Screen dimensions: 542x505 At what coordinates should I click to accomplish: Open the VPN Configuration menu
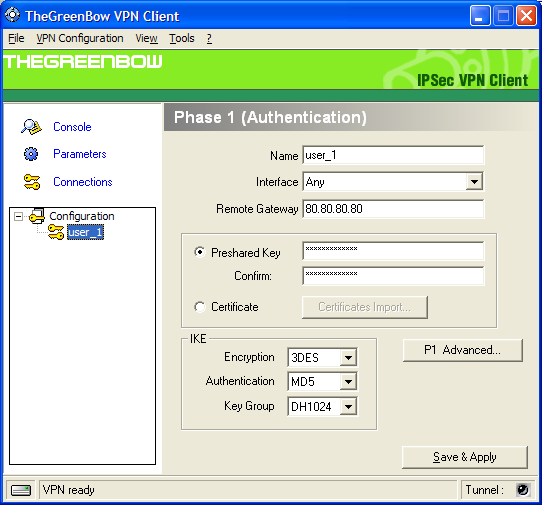[80, 38]
